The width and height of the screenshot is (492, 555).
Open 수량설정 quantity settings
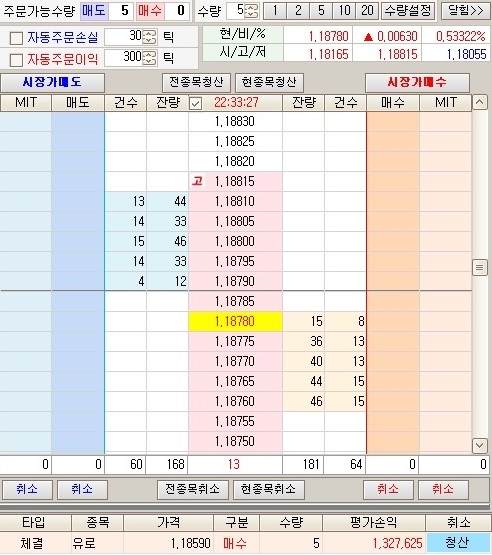point(408,11)
